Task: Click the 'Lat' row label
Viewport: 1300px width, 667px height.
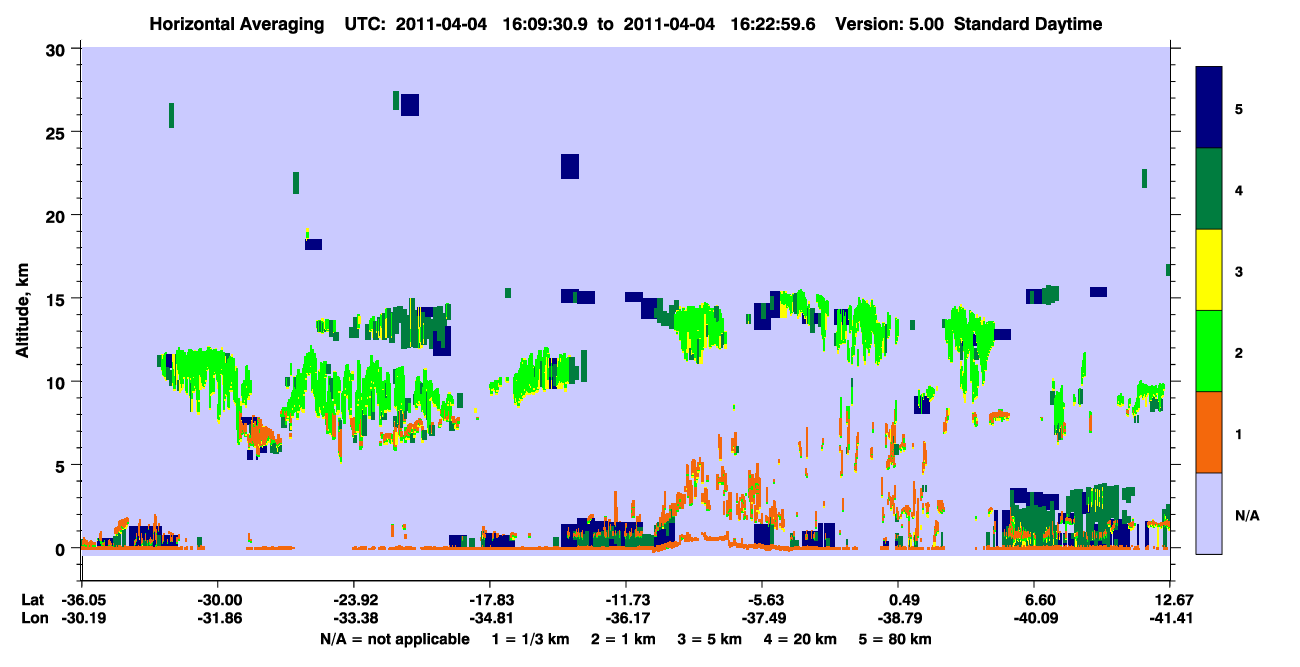Action: (32, 600)
